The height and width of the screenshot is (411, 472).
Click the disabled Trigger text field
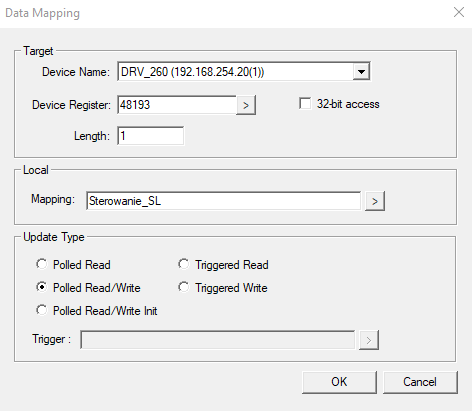[x=218, y=340]
